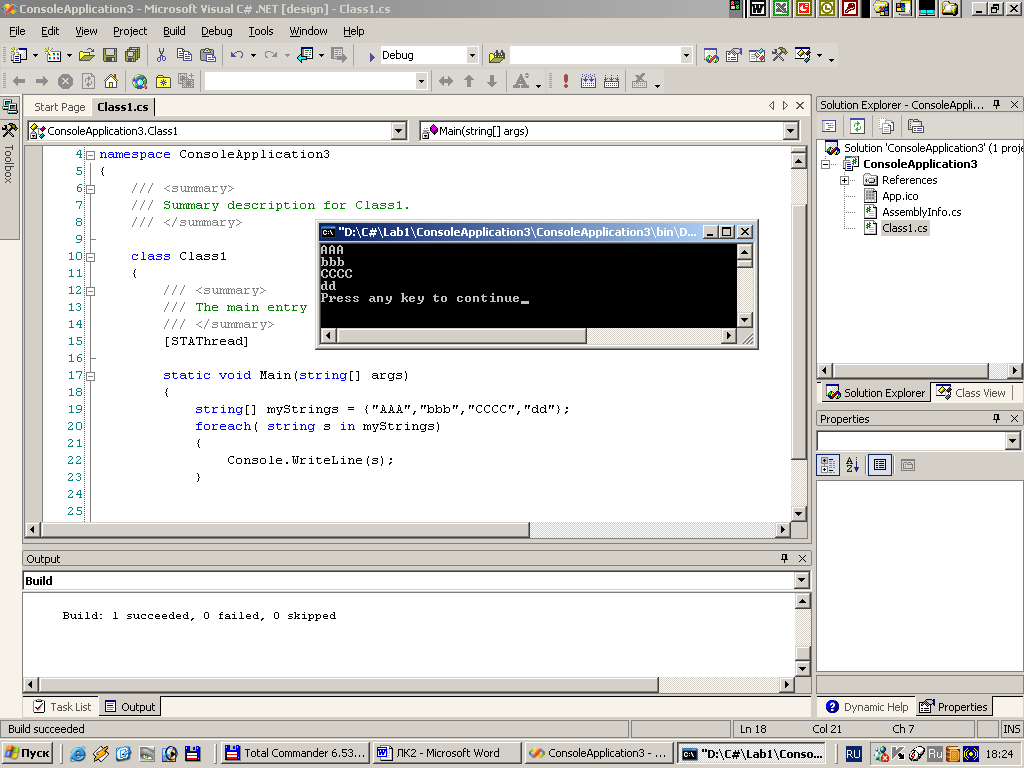This screenshot has height=768, width=1024.
Task: Click the RU language indicator in tray
Action: (x=853, y=754)
